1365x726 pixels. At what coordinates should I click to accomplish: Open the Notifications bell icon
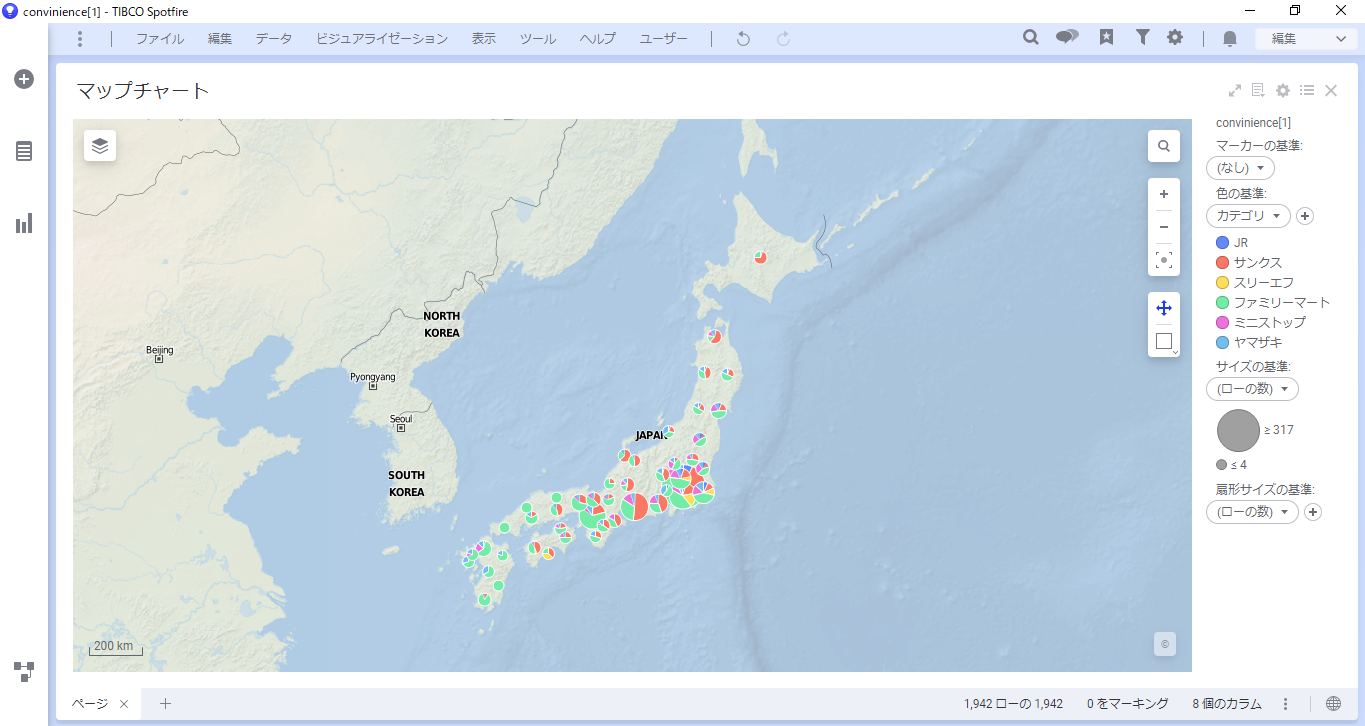[1230, 38]
